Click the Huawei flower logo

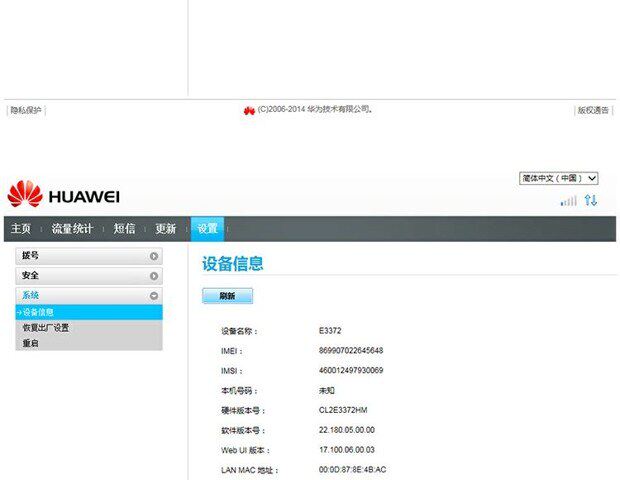25,194
